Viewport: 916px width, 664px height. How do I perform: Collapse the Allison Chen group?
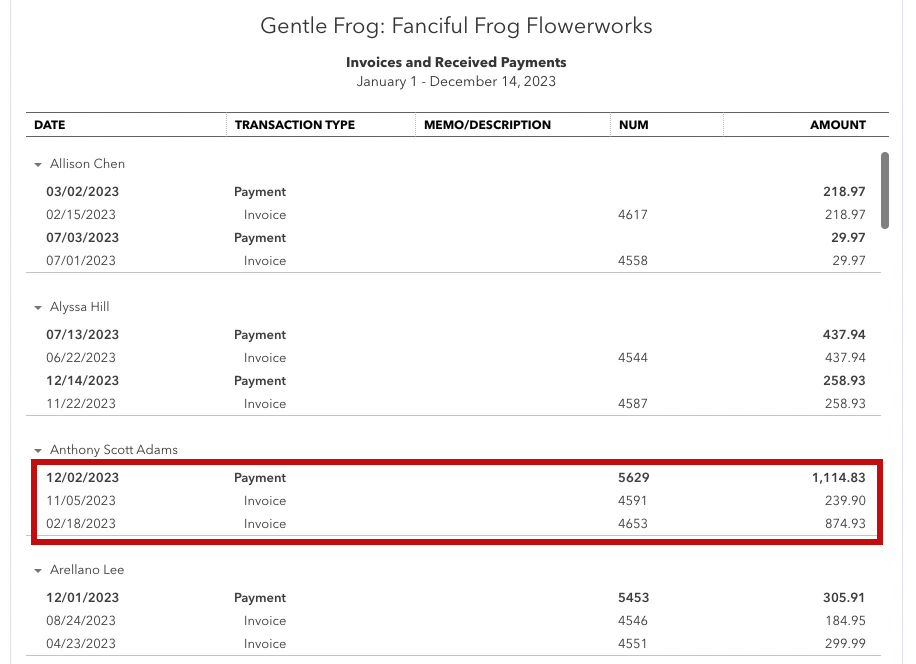click(38, 165)
